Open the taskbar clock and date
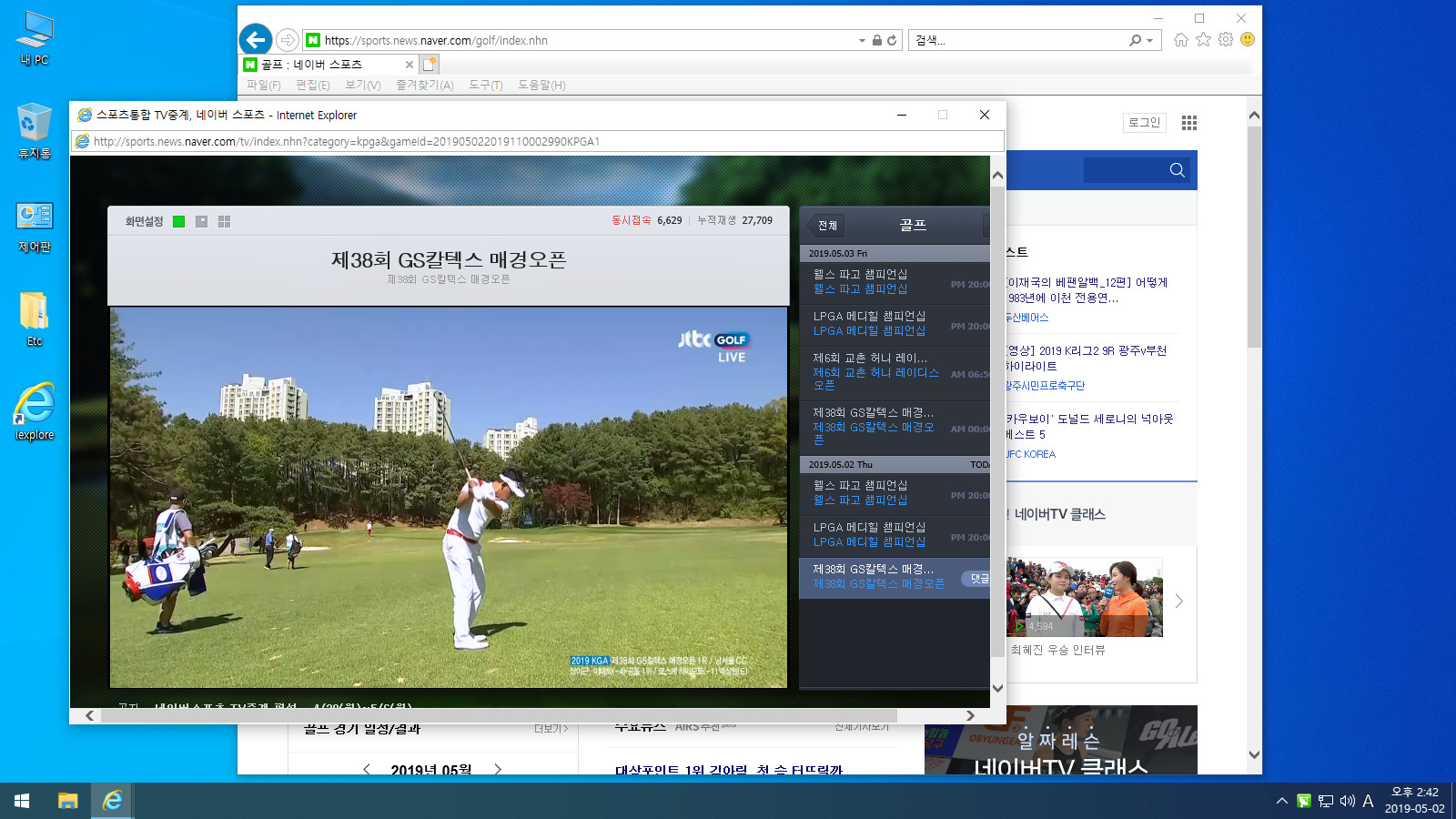This screenshot has width=1456, height=819. point(1414,801)
